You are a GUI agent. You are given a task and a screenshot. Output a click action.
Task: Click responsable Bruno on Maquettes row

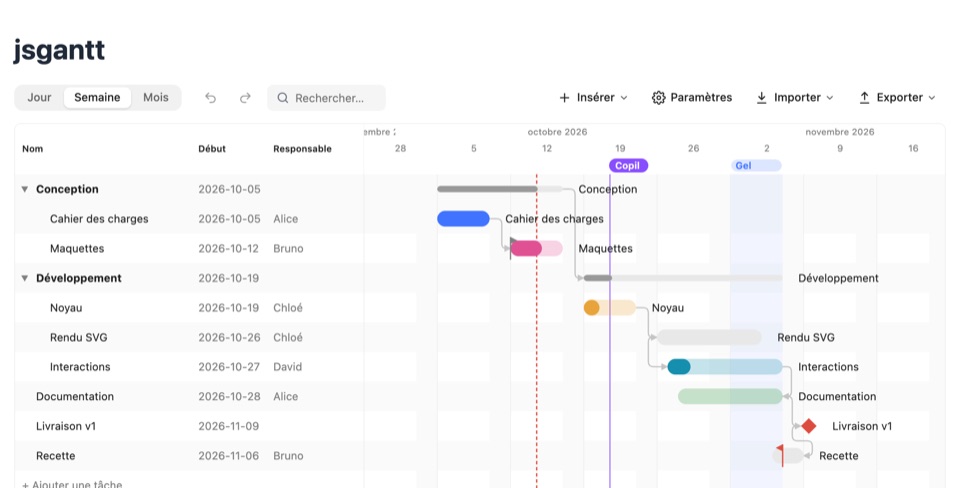[x=288, y=249]
